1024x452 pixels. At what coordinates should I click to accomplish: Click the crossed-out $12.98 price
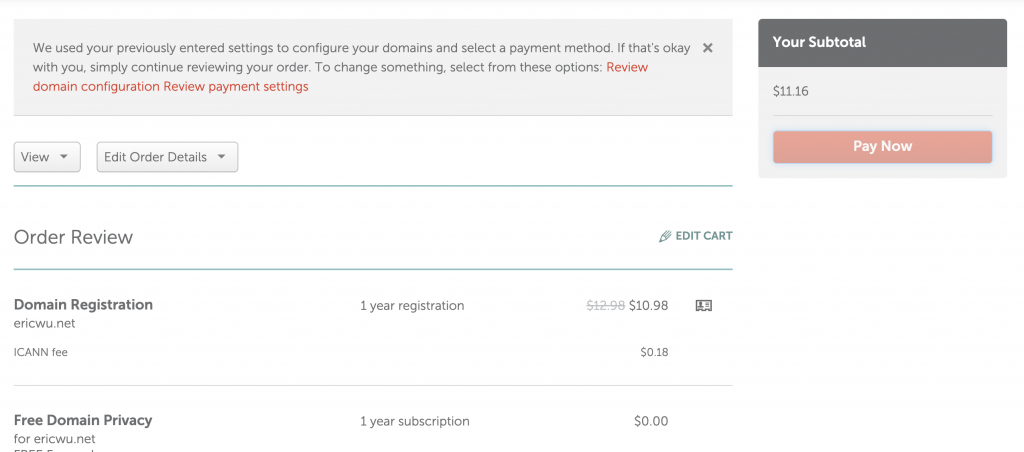(x=605, y=306)
